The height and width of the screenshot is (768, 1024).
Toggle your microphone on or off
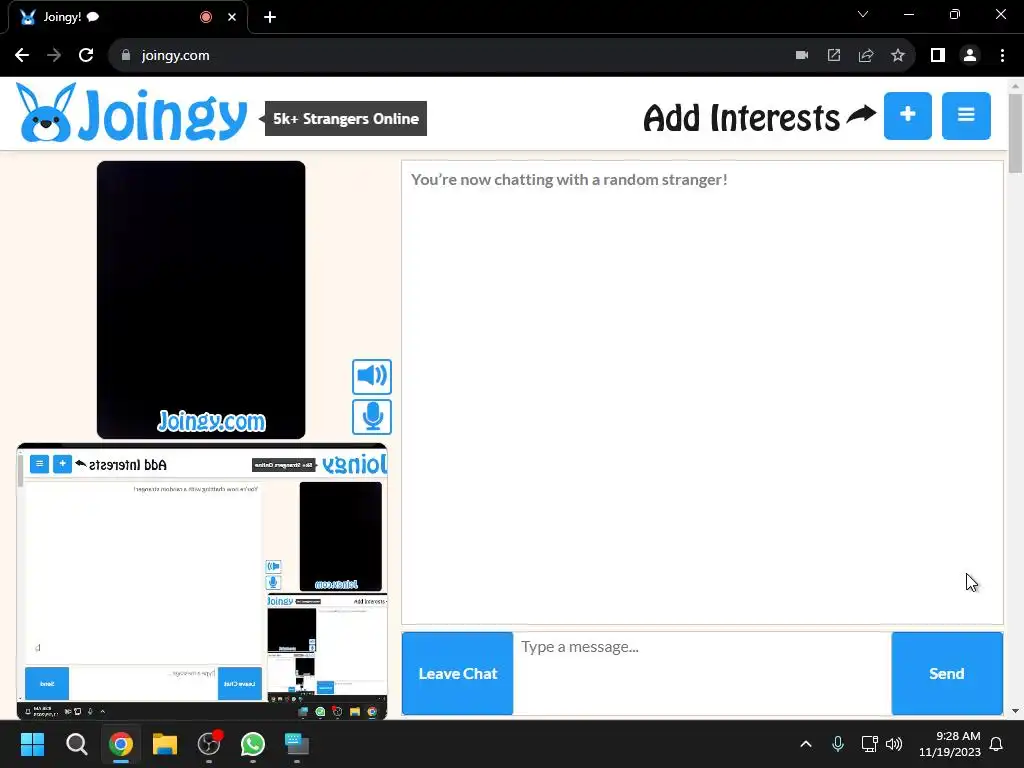point(372,417)
